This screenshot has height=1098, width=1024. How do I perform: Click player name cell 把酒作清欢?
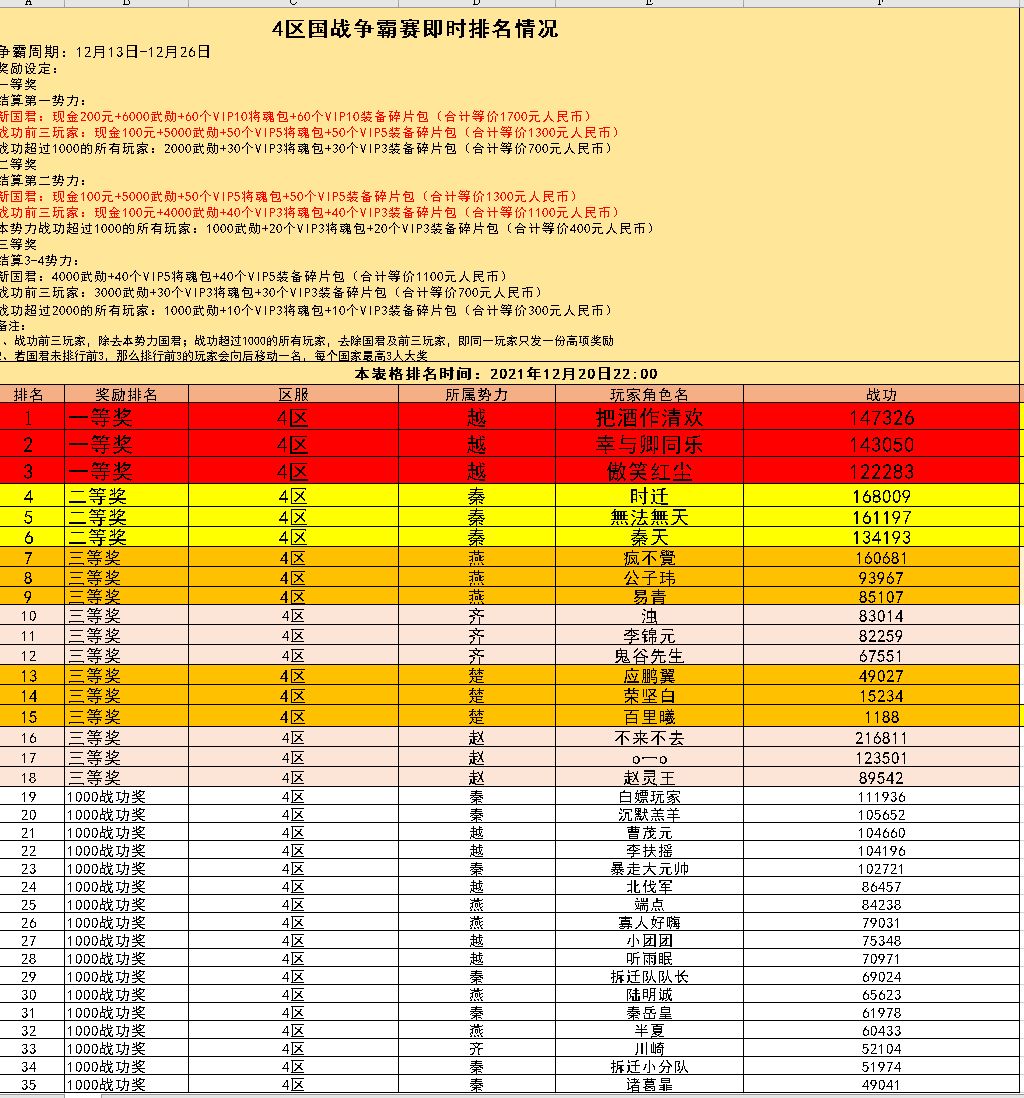pos(649,417)
